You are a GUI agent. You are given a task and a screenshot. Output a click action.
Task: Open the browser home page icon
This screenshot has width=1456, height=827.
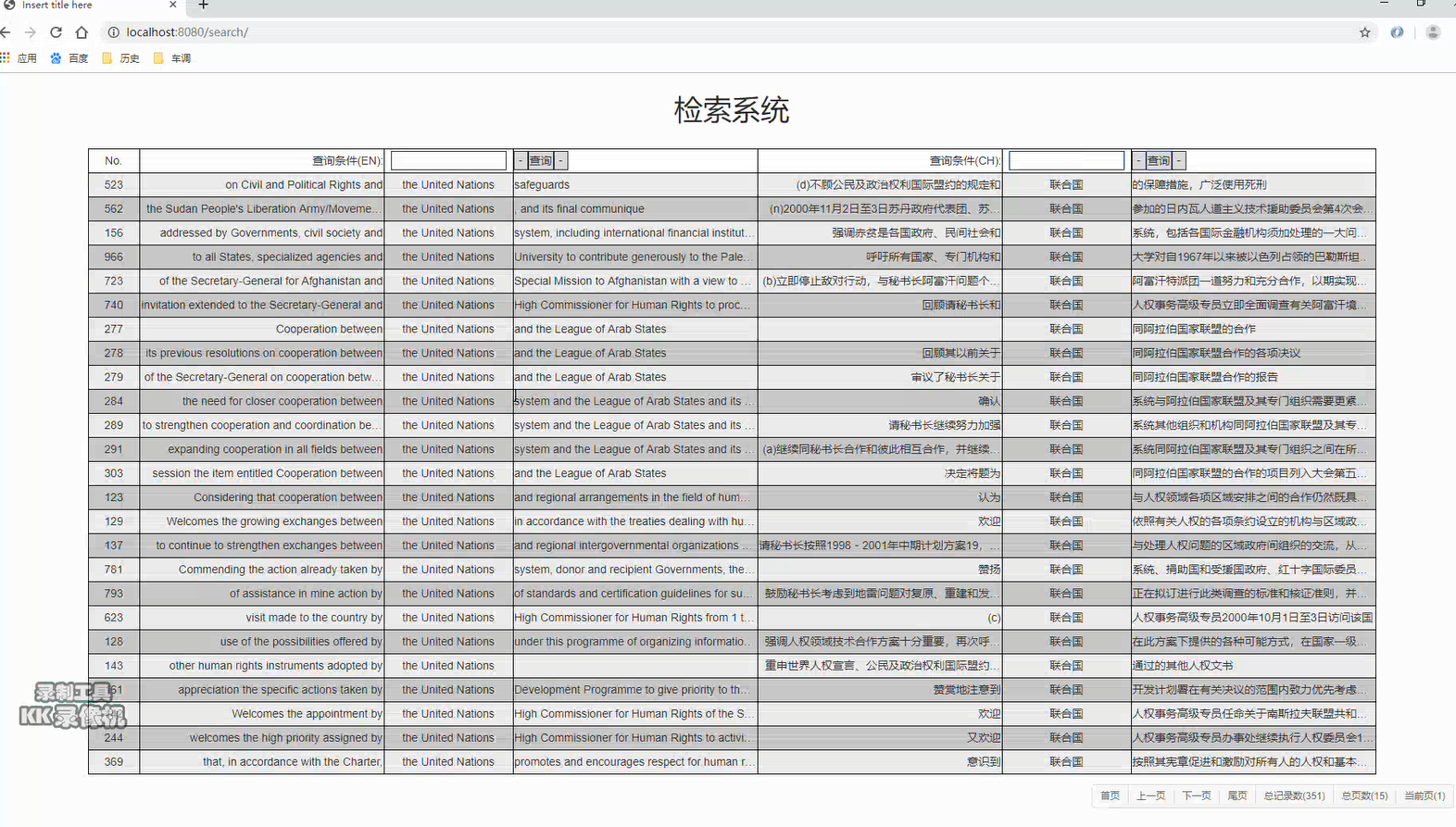tap(82, 32)
